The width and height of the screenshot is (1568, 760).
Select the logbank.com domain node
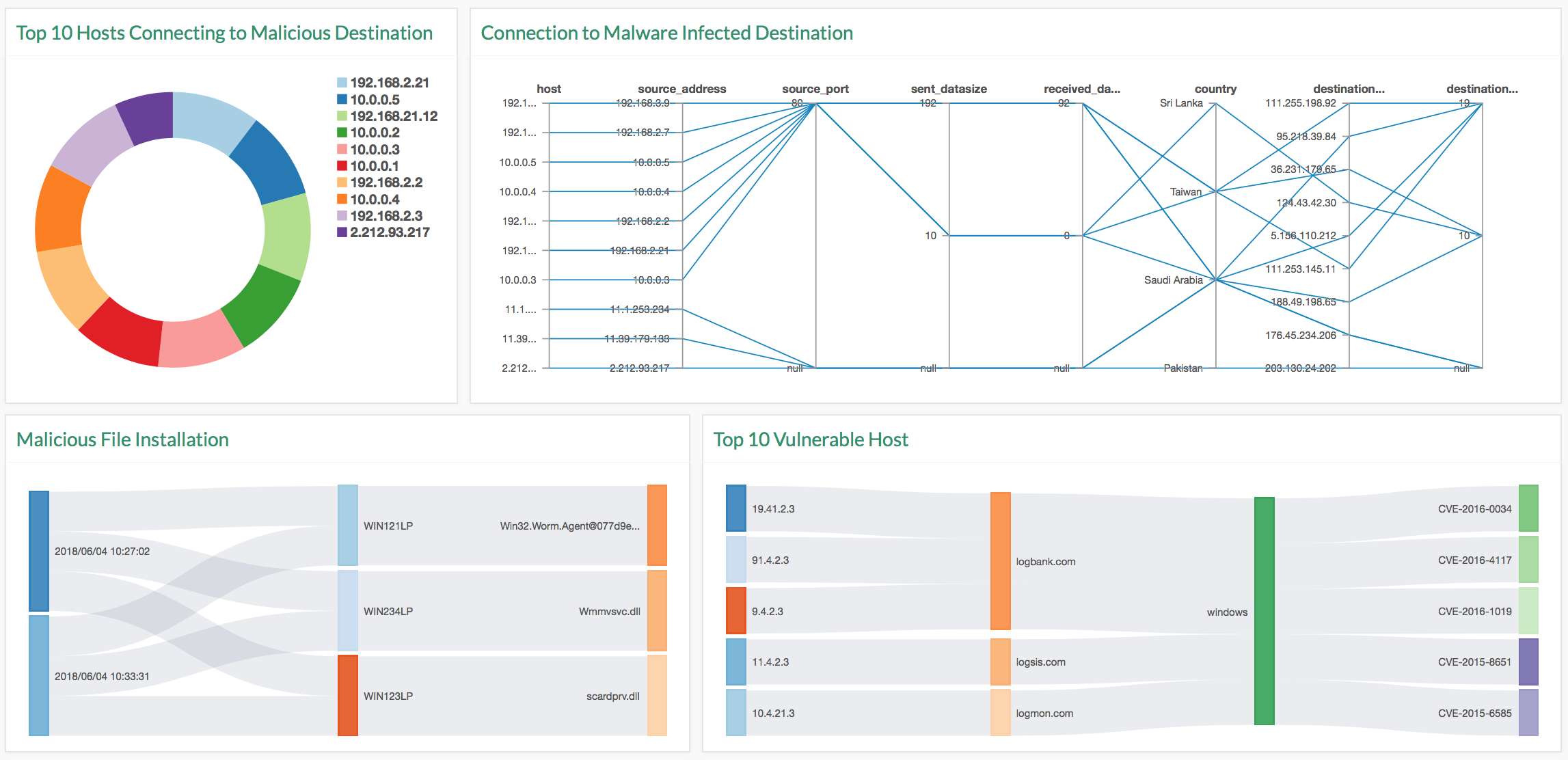tap(1000, 560)
